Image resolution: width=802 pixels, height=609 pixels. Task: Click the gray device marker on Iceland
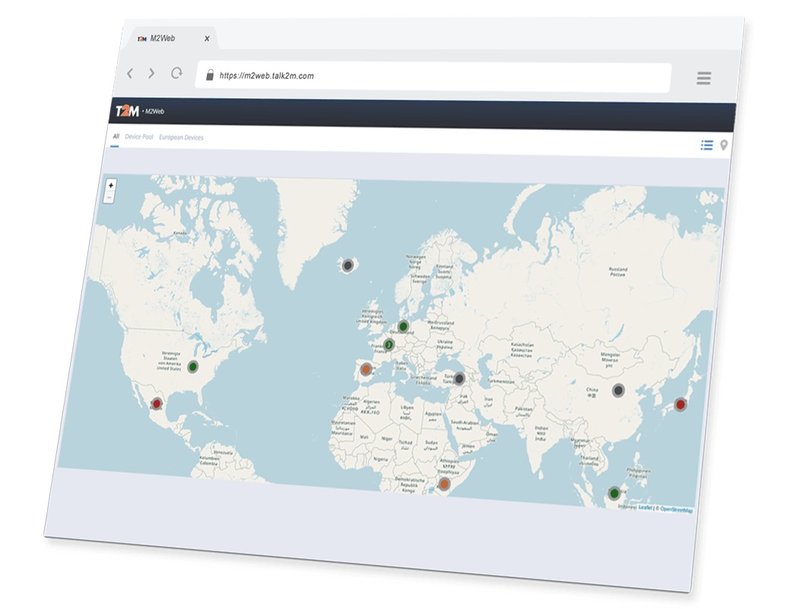pos(348,265)
